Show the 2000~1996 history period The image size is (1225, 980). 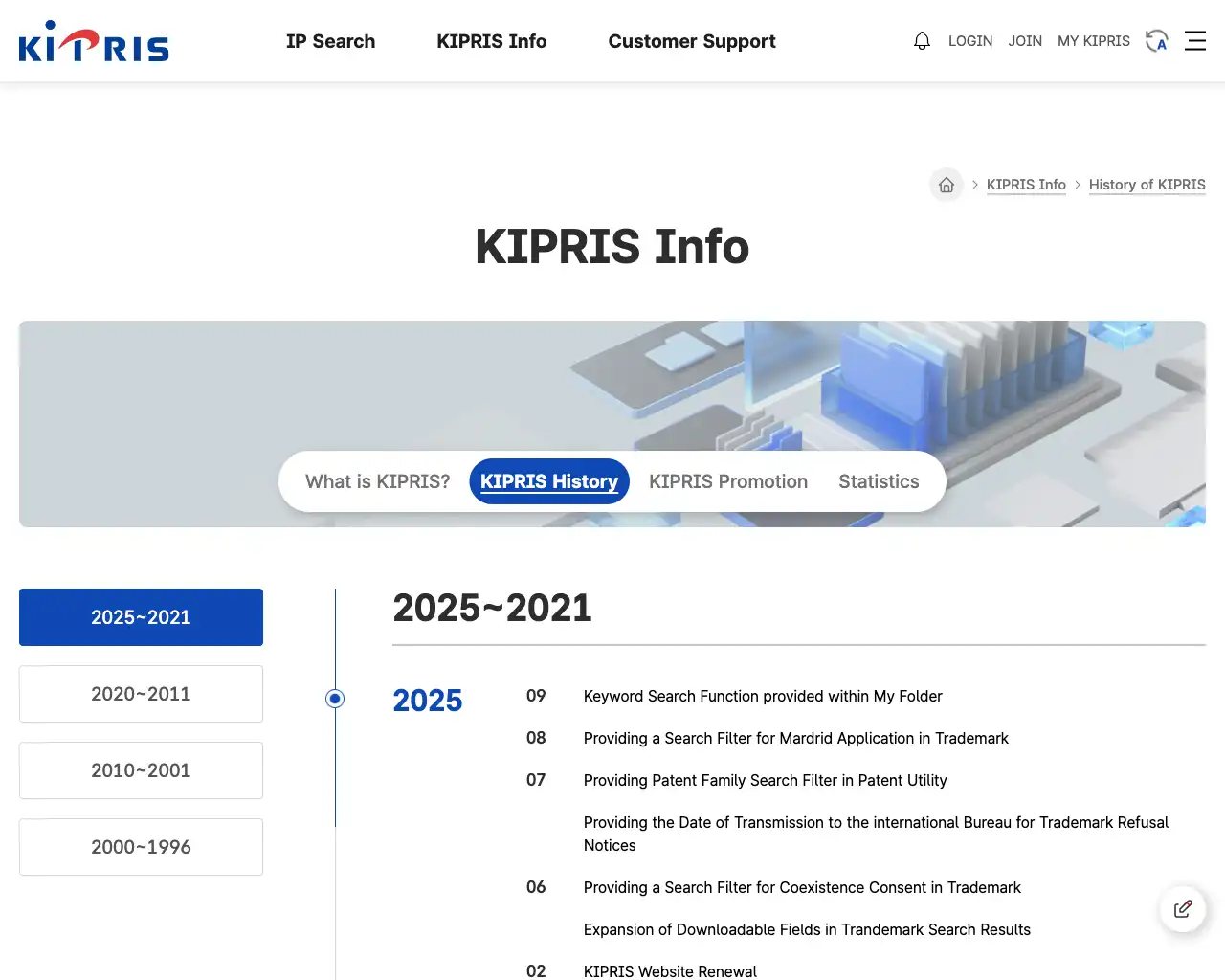pos(141,847)
